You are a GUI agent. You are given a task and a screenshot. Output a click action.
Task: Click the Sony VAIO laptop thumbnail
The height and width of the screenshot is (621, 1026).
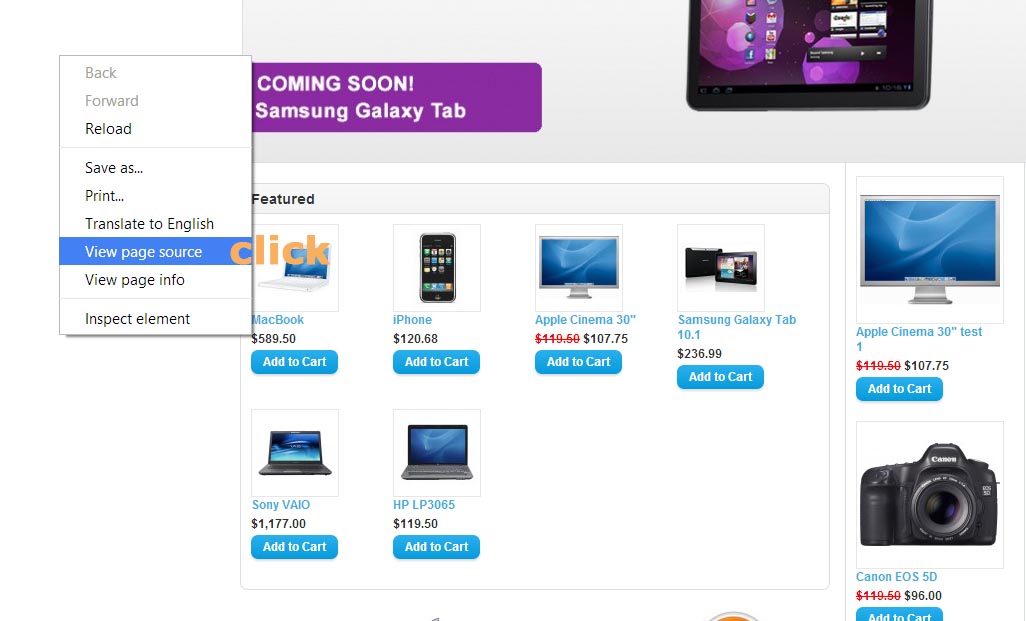[295, 453]
